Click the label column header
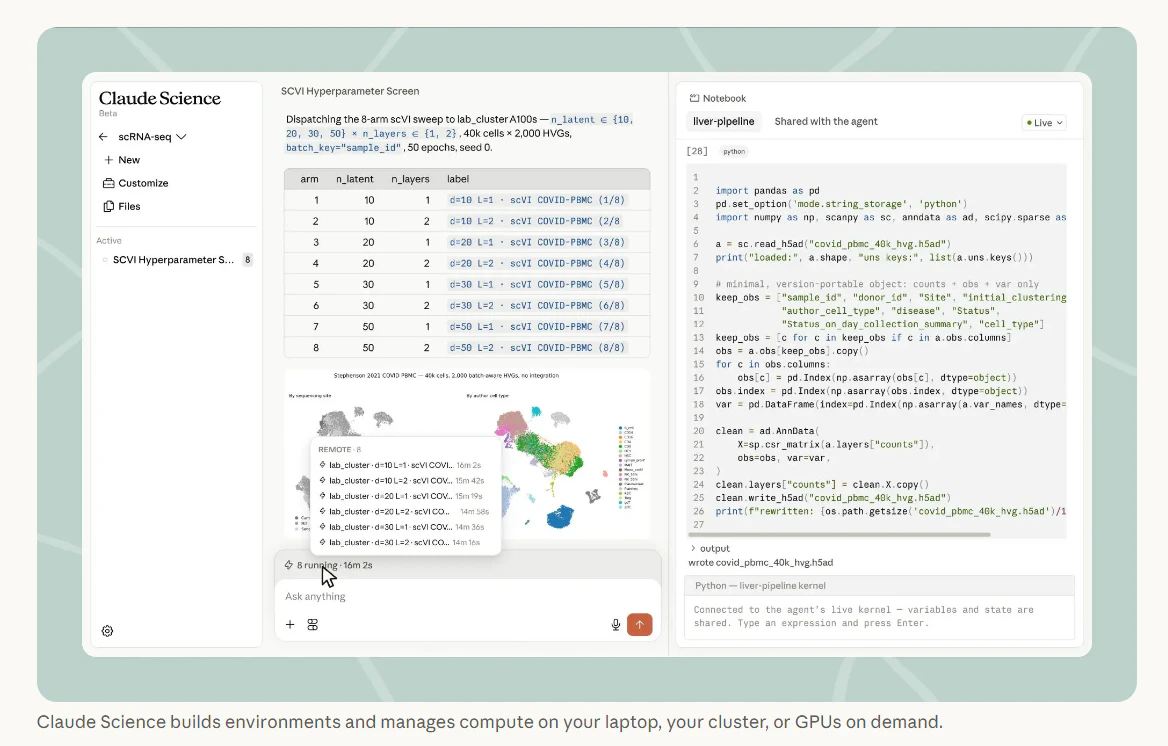The height and width of the screenshot is (746, 1168). coord(458,179)
